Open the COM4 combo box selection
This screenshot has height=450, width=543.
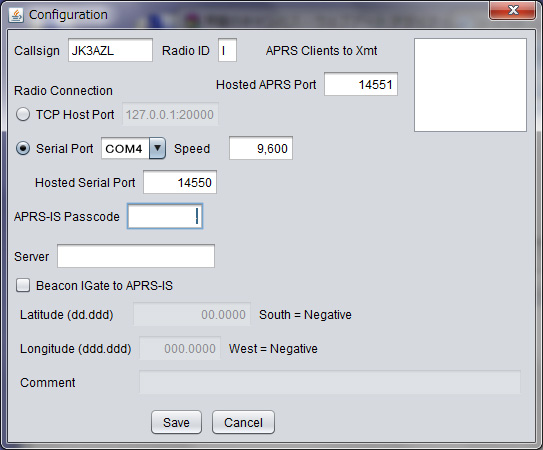133,148
